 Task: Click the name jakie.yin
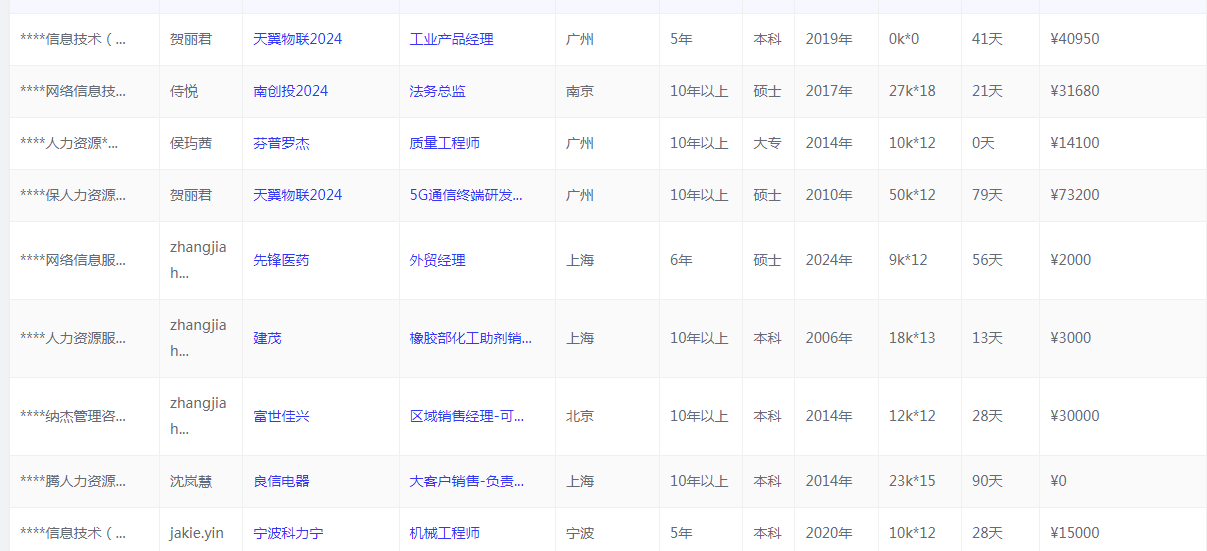[197, 533]
